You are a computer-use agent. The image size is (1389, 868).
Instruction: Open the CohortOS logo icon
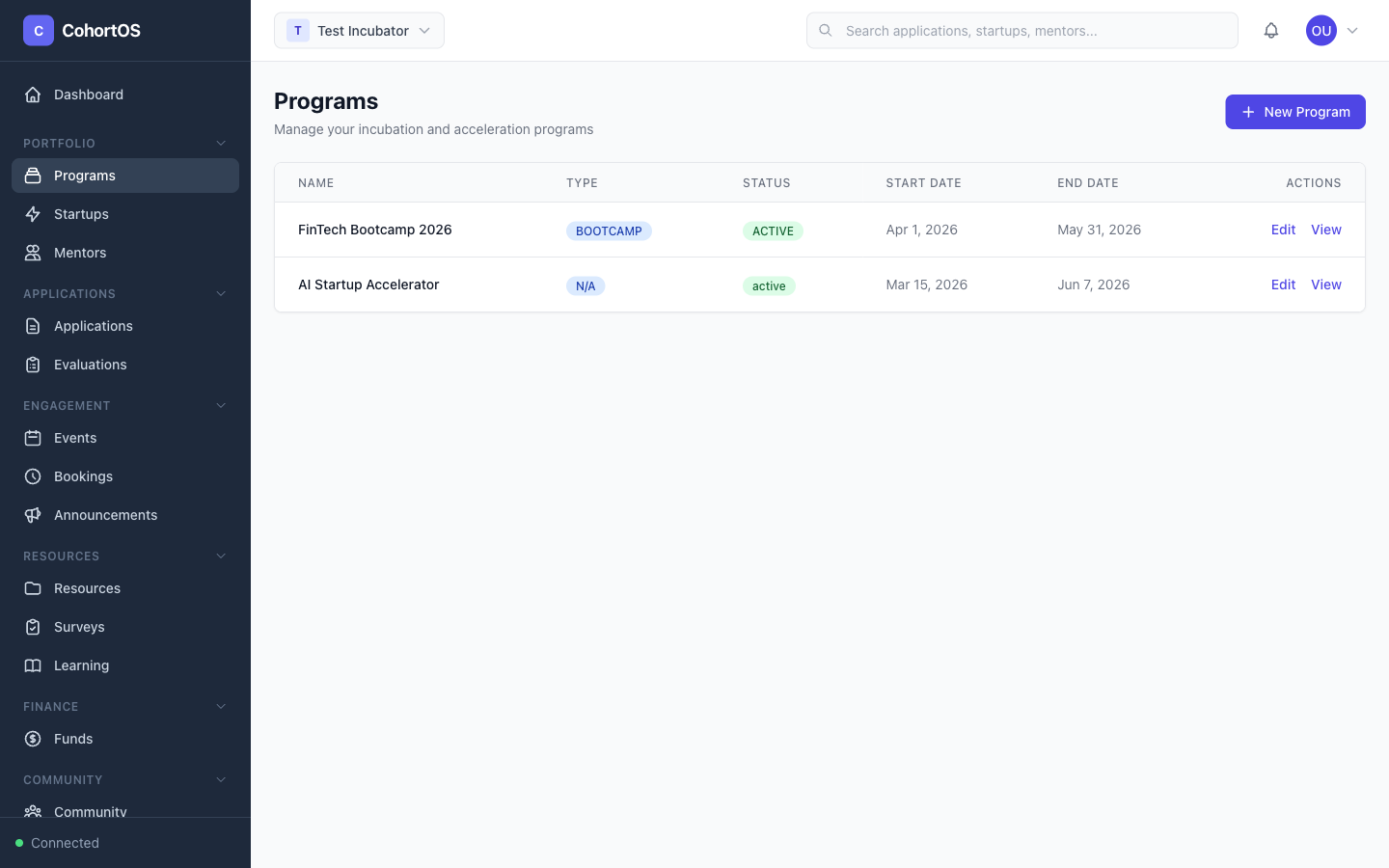[x=38, y=30]
